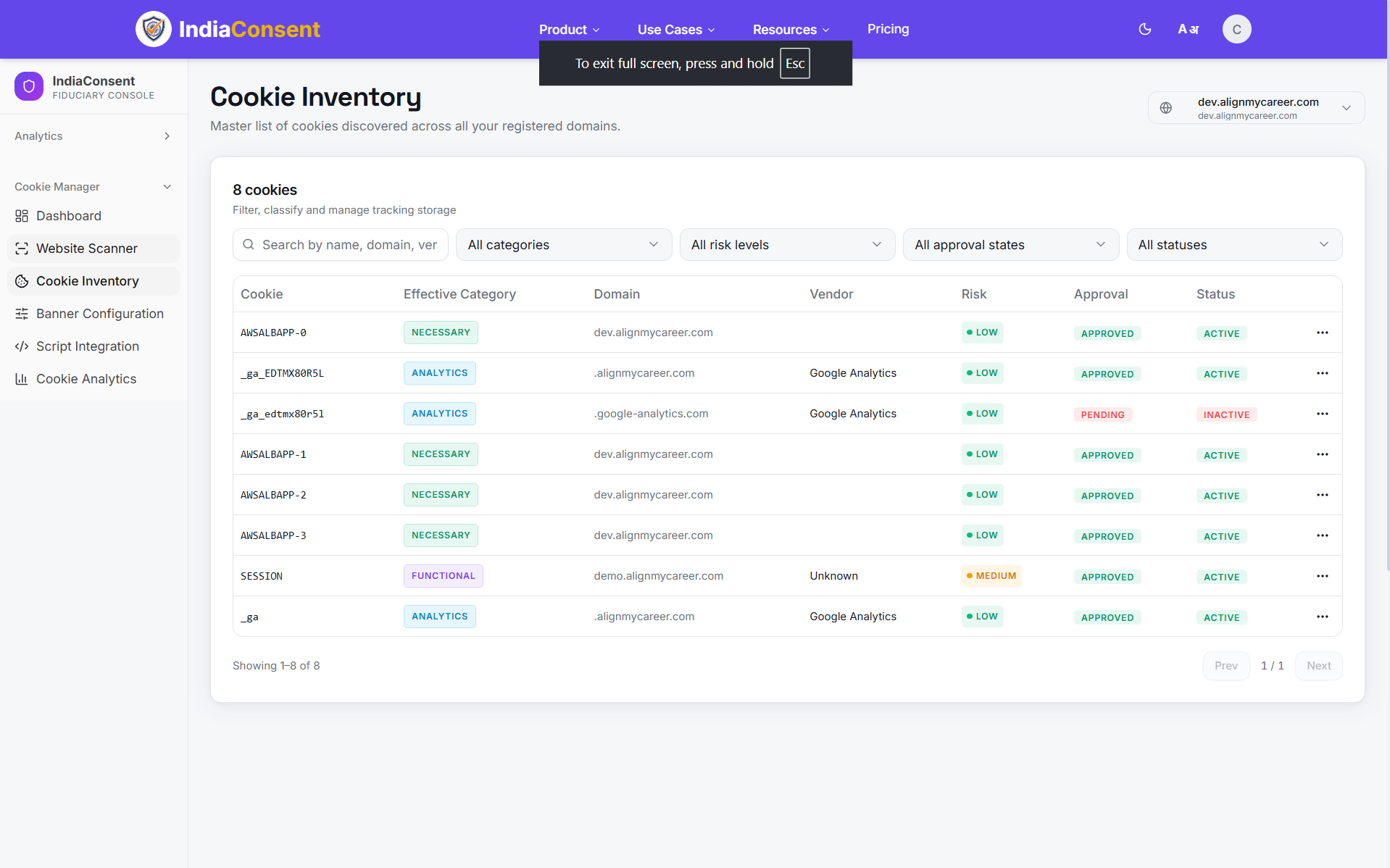This screenshot has height=868, width=1390.
Task: Open actions menu for AWSALBAPP-2 row
Action: coord(1323,495)
